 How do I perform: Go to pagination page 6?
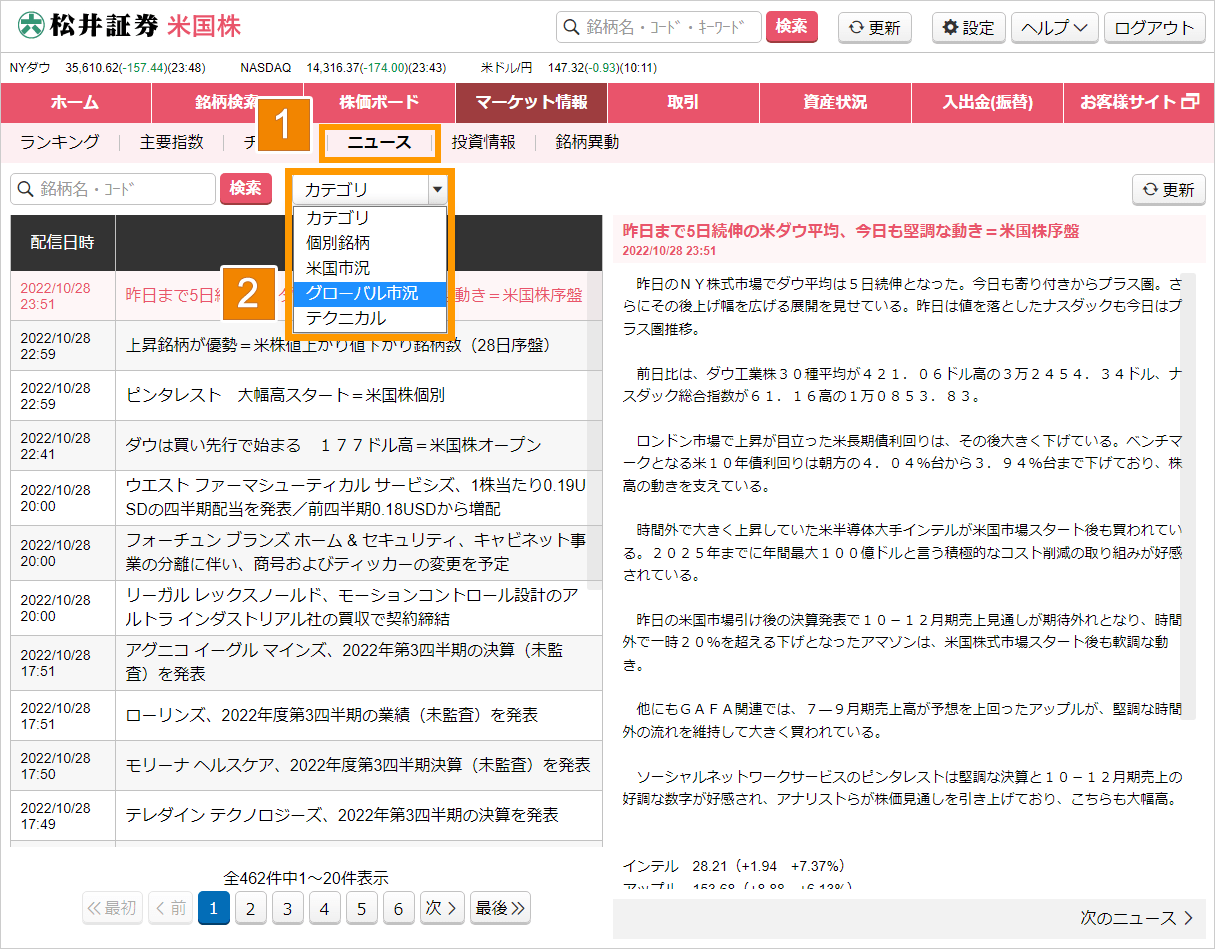[x=398, y=908]
